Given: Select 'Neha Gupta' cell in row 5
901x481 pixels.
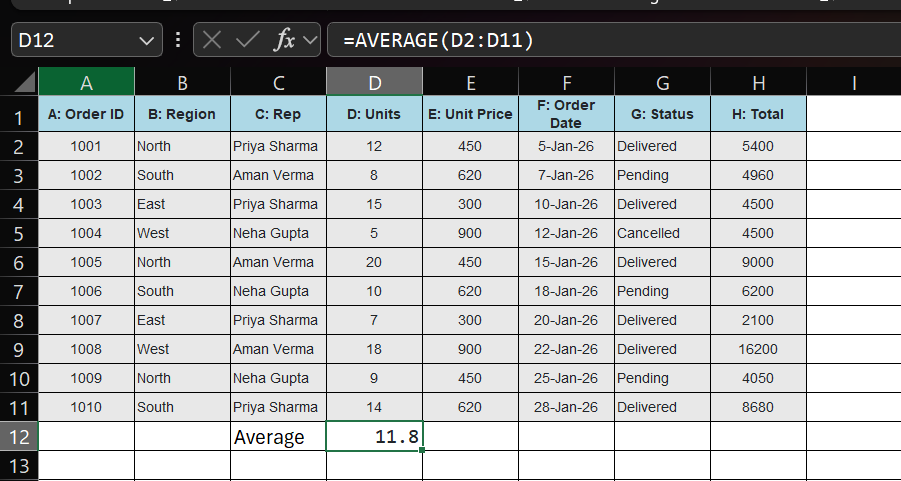Looking at the screenshot, I should tap(278, 233).
